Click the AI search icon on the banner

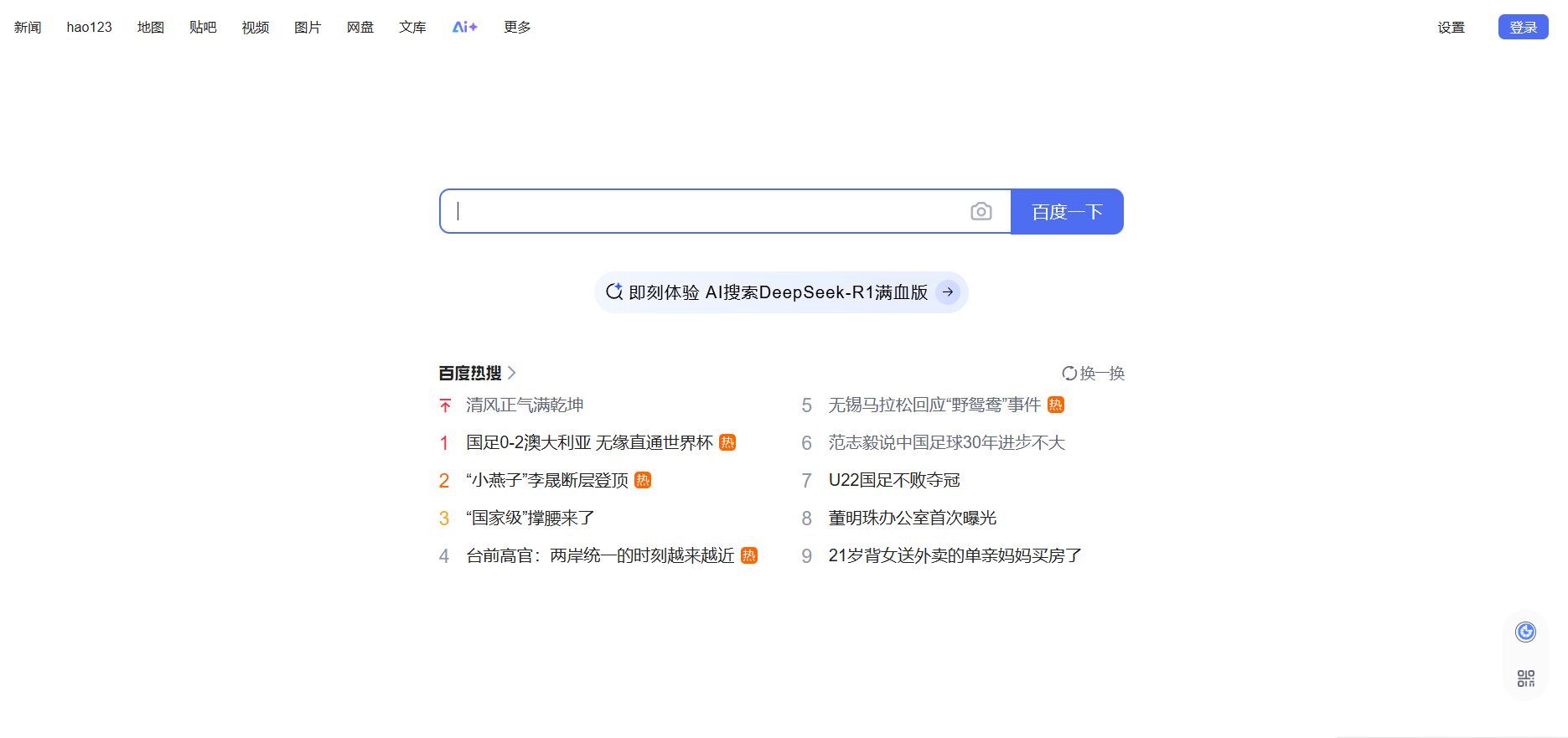point(614,292)
